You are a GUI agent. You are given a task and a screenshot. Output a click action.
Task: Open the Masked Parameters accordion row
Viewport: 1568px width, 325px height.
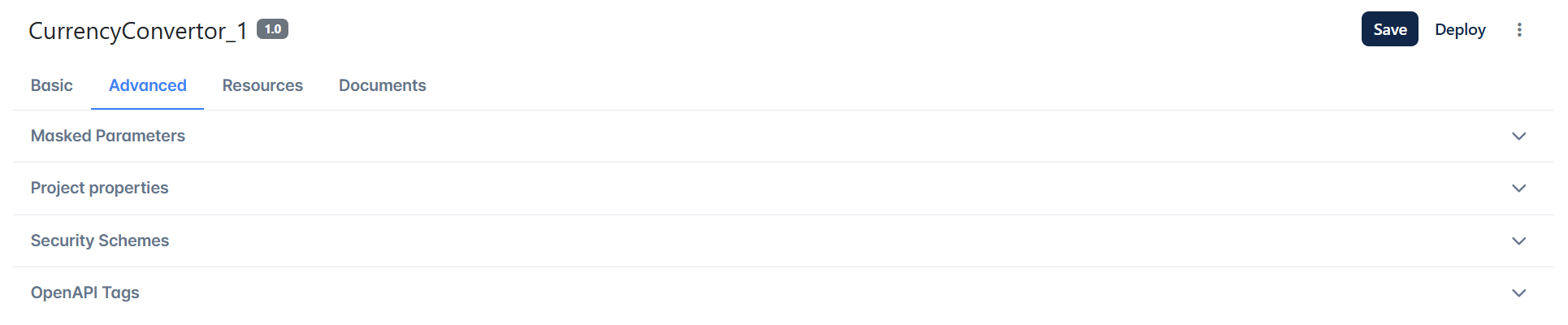[783, 136]
